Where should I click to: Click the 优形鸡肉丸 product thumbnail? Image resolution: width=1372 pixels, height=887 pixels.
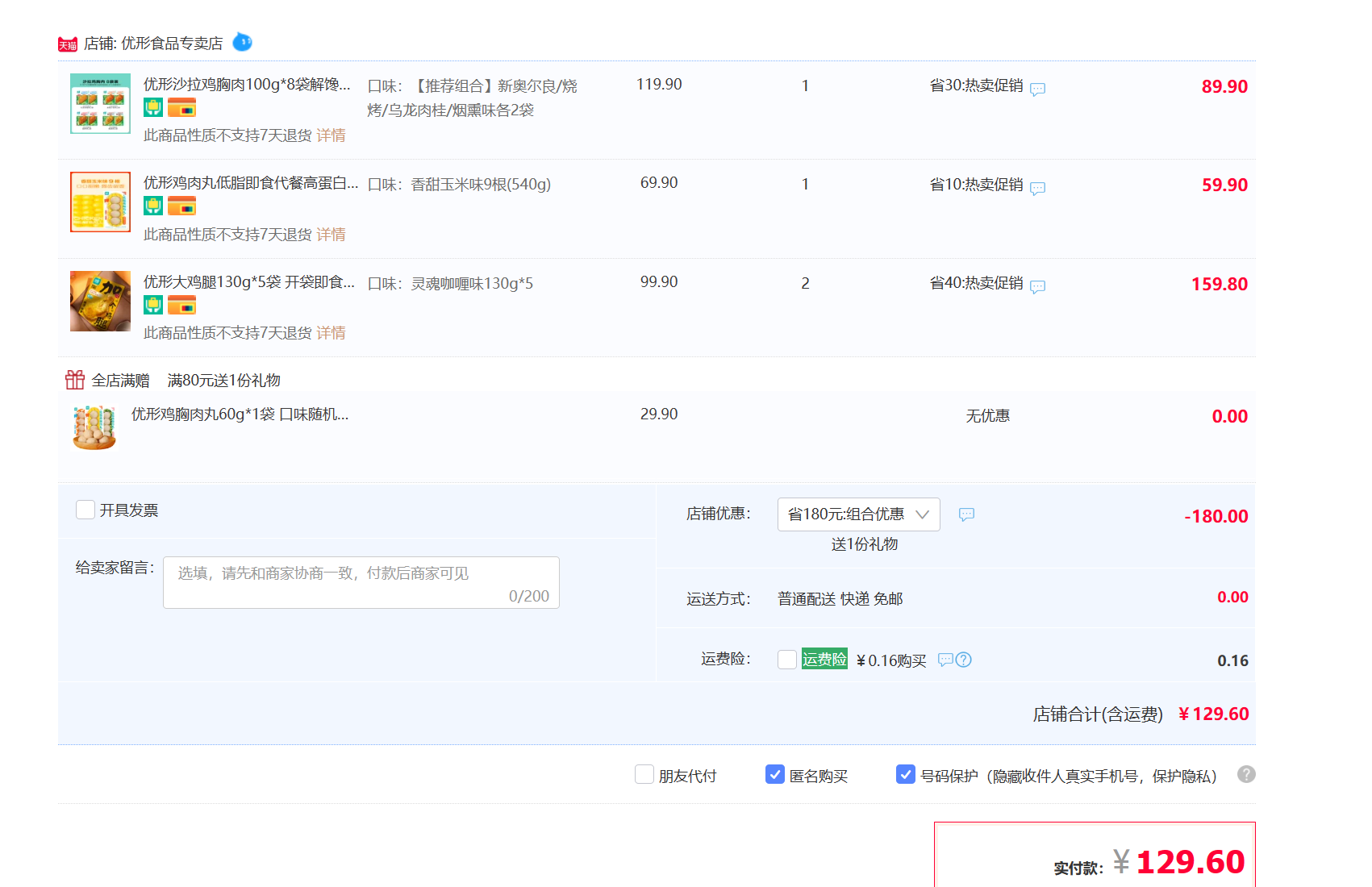coord(100,202)
